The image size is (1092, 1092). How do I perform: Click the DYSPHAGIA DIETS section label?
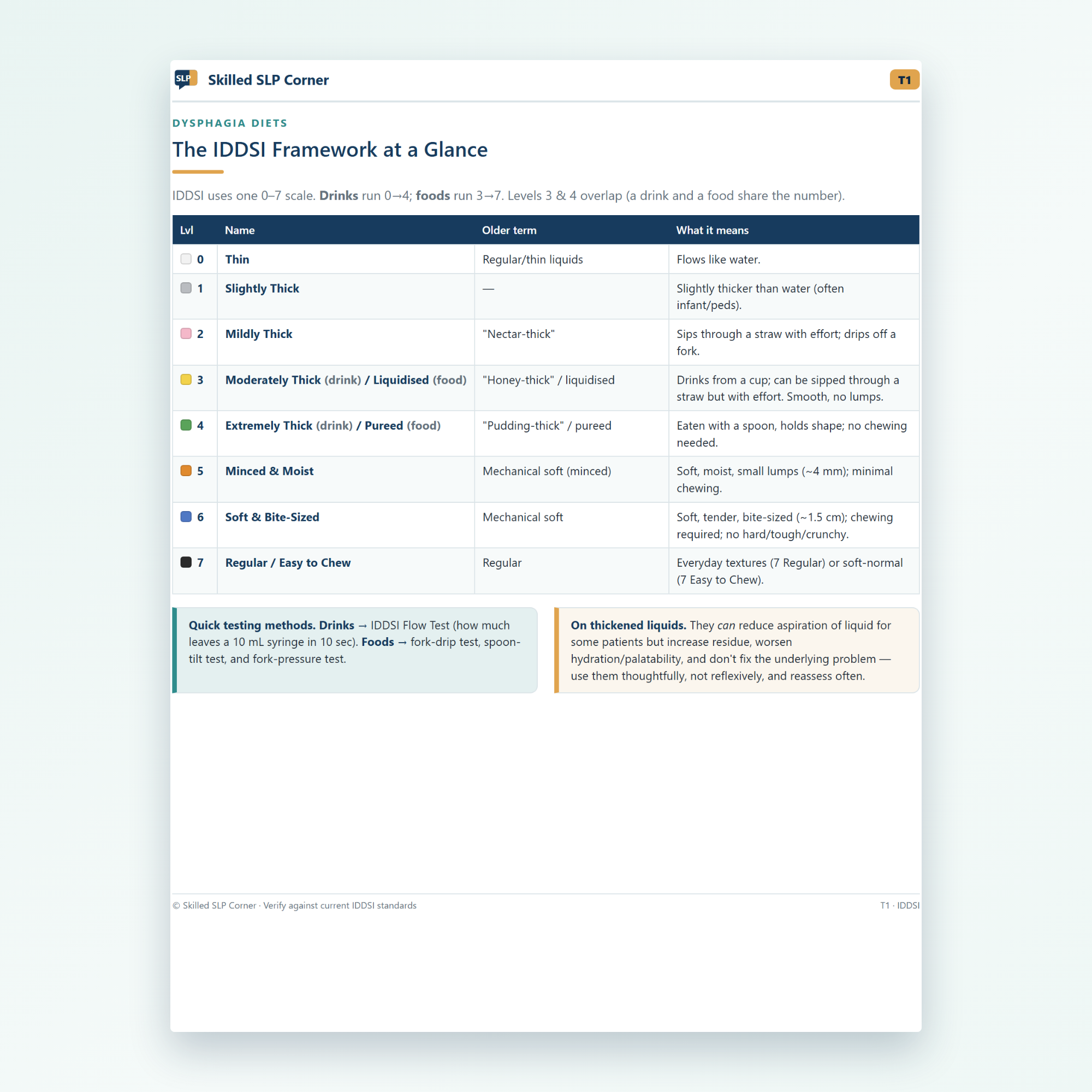(230, 123)
